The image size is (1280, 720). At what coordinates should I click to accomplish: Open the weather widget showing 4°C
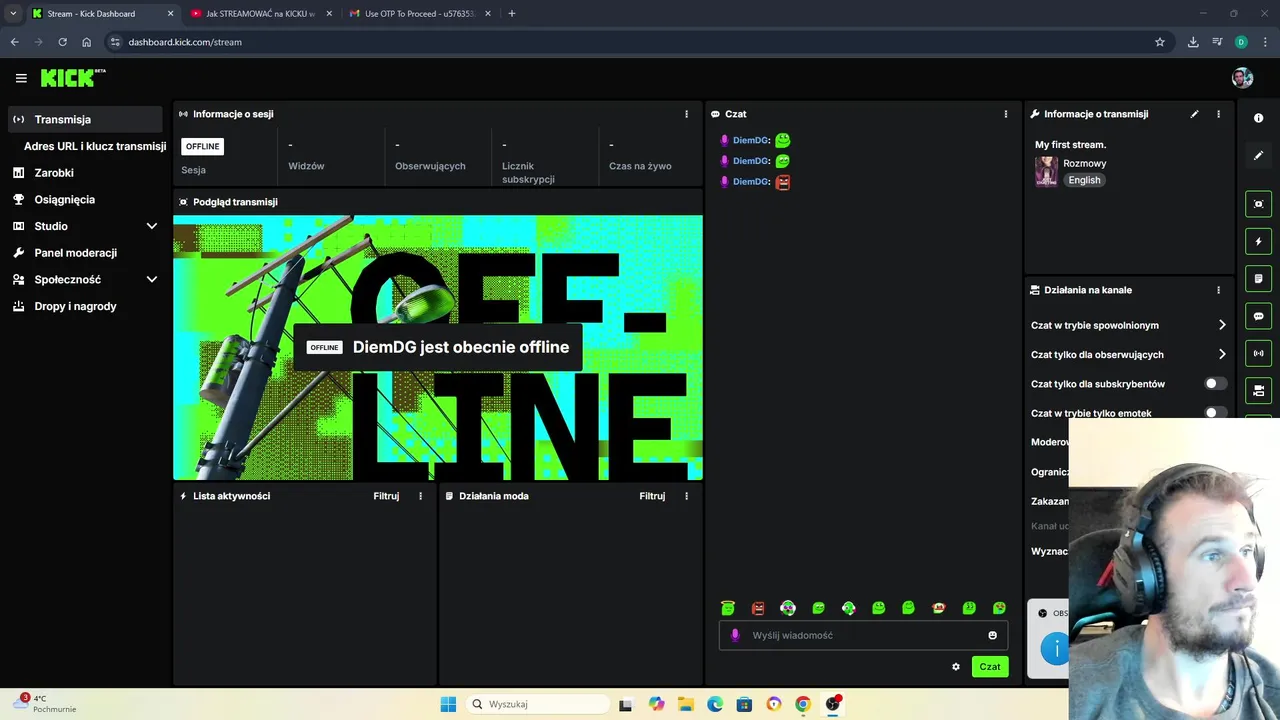tap(45, 704)
